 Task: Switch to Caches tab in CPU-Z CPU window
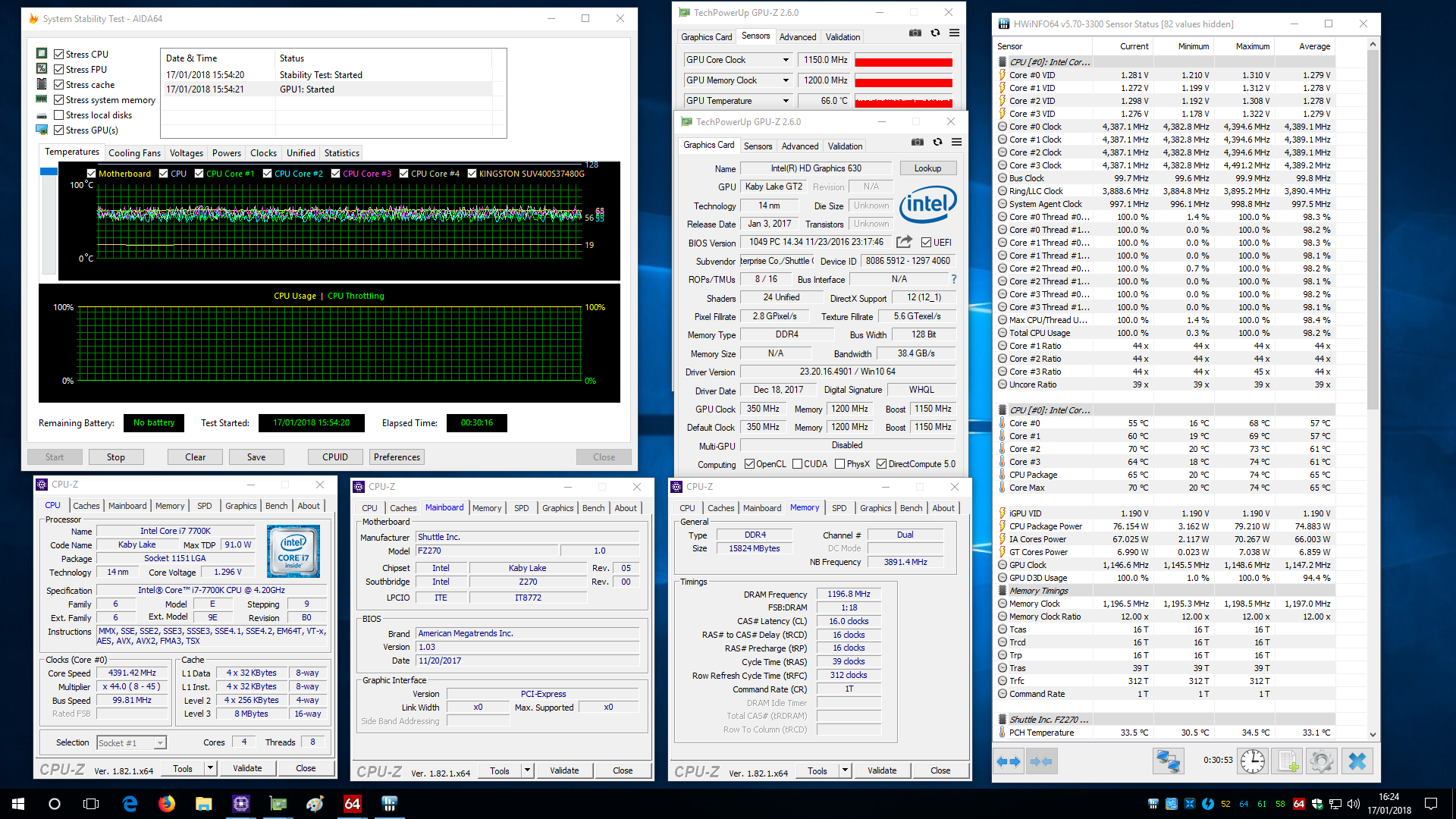click(x=86, y=506)
